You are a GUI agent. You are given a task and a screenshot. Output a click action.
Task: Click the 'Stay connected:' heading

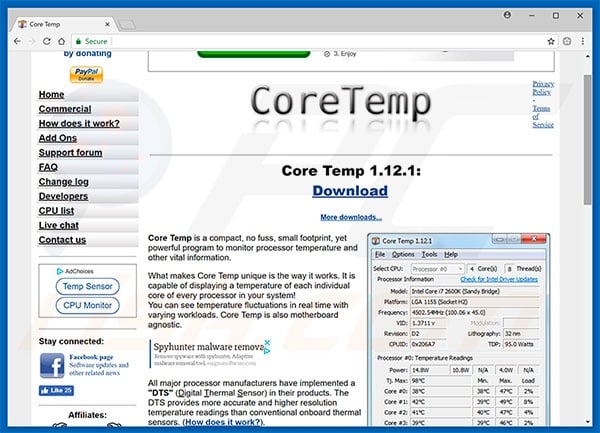(x=71, y=341)
